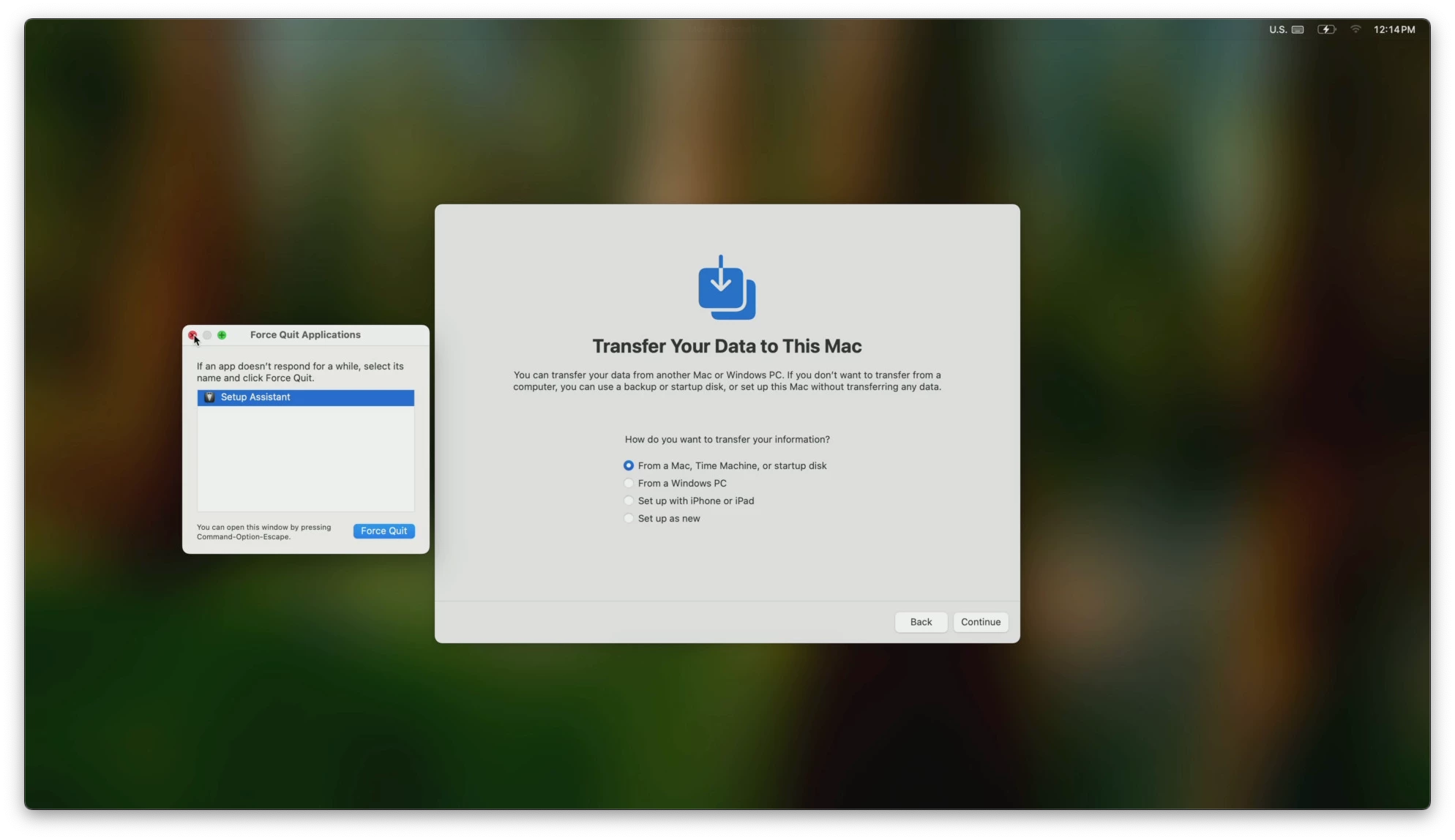Click the Force Quit Applications title bar
The image size is (1455, 840).
coord(305,335)
